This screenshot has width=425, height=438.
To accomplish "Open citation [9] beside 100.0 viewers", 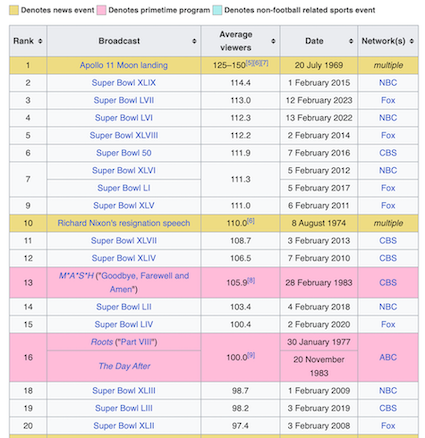I will [251, 355].
